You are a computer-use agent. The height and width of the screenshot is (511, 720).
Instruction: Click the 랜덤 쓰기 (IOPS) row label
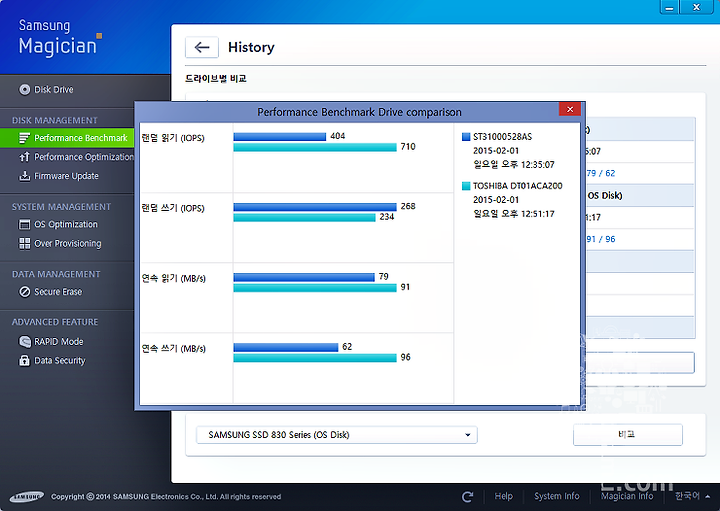point(173,208)
